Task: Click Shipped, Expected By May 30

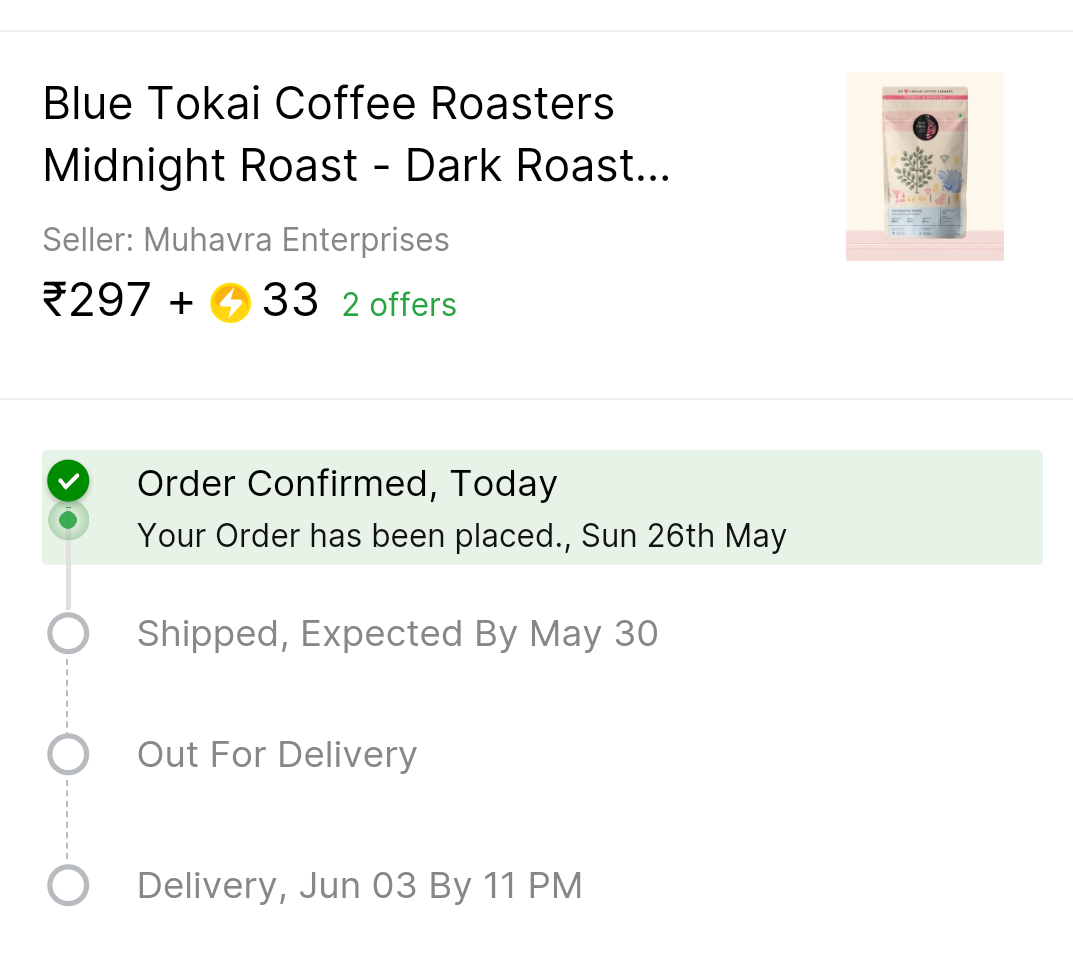Action: pyautogui.click(x=398, y=633)
